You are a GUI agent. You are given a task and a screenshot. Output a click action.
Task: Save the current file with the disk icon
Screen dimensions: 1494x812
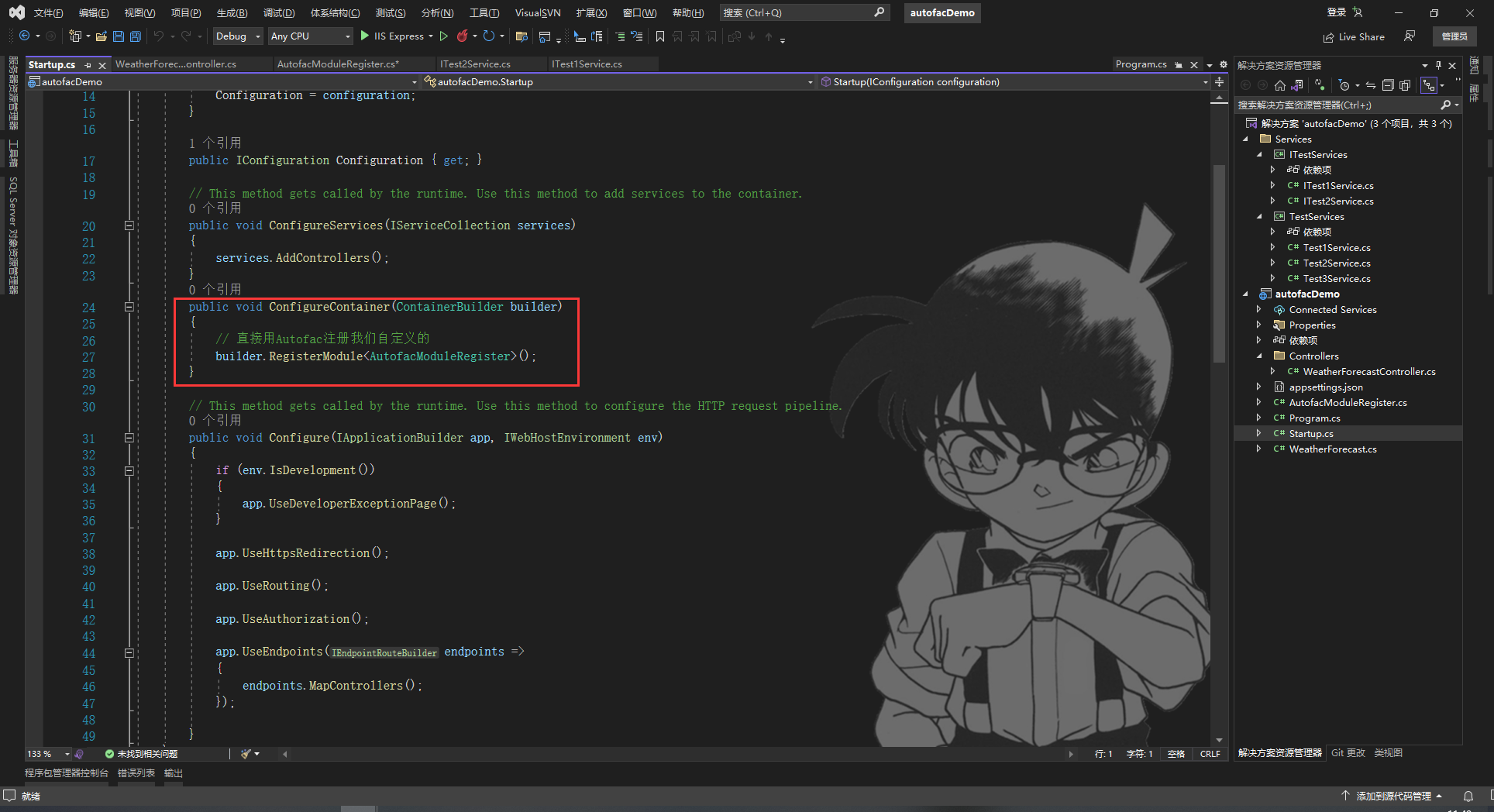[x=118, y=36]
